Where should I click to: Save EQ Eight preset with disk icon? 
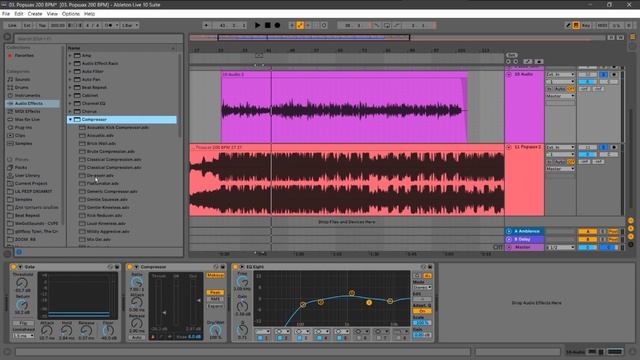(430, 267)
